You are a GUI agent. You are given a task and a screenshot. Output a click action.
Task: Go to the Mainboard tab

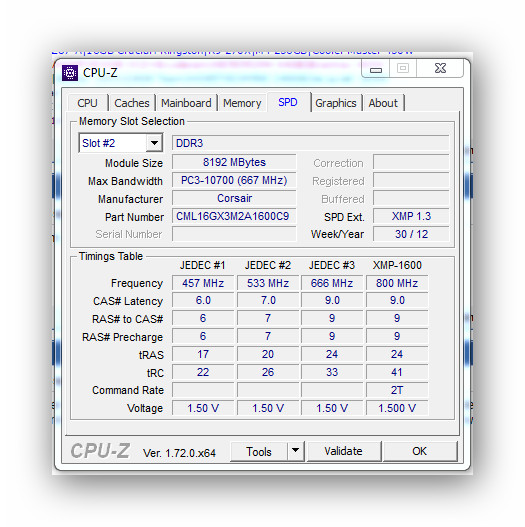pyautogui.click(x=186, y=103)
